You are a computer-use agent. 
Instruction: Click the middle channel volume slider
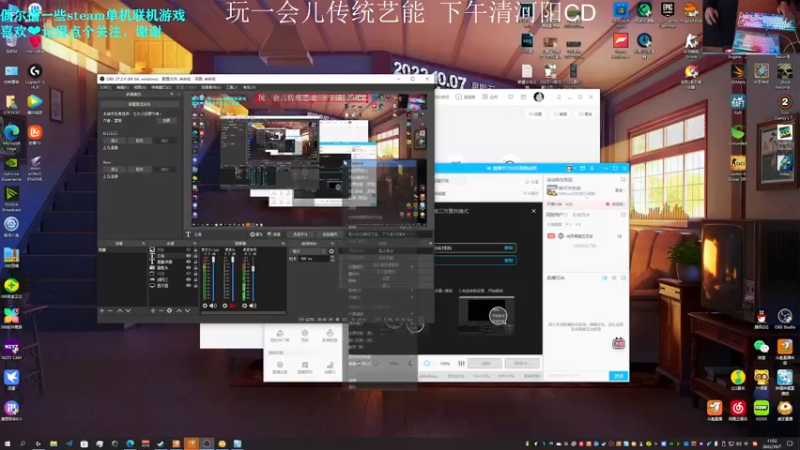(x=233, y=278)
